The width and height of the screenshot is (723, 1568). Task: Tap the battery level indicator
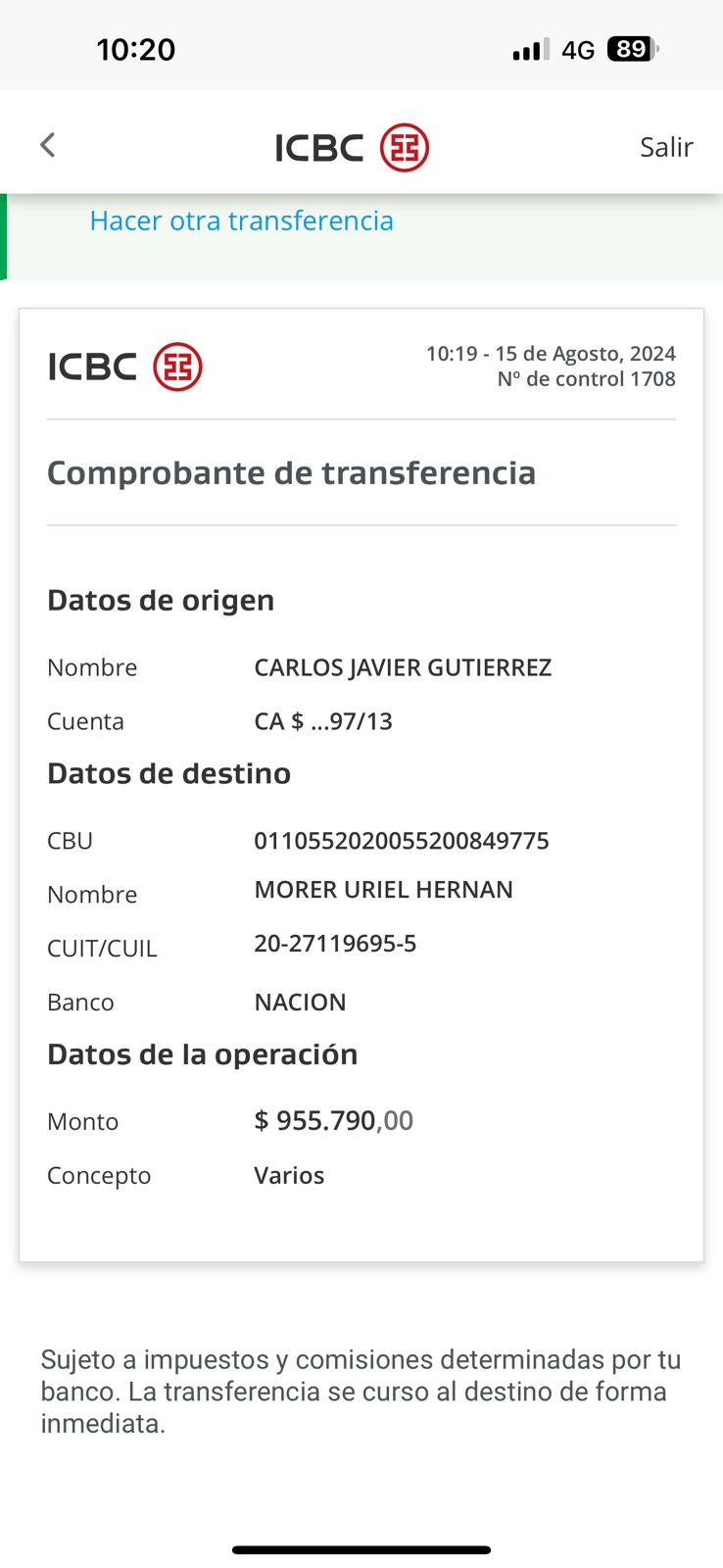633,49
